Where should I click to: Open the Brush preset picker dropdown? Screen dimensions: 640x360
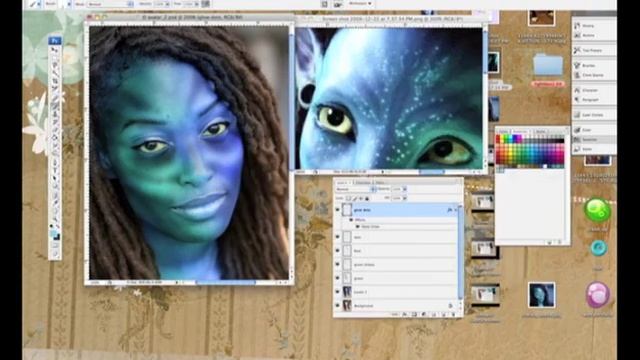(x=68, y=4)
